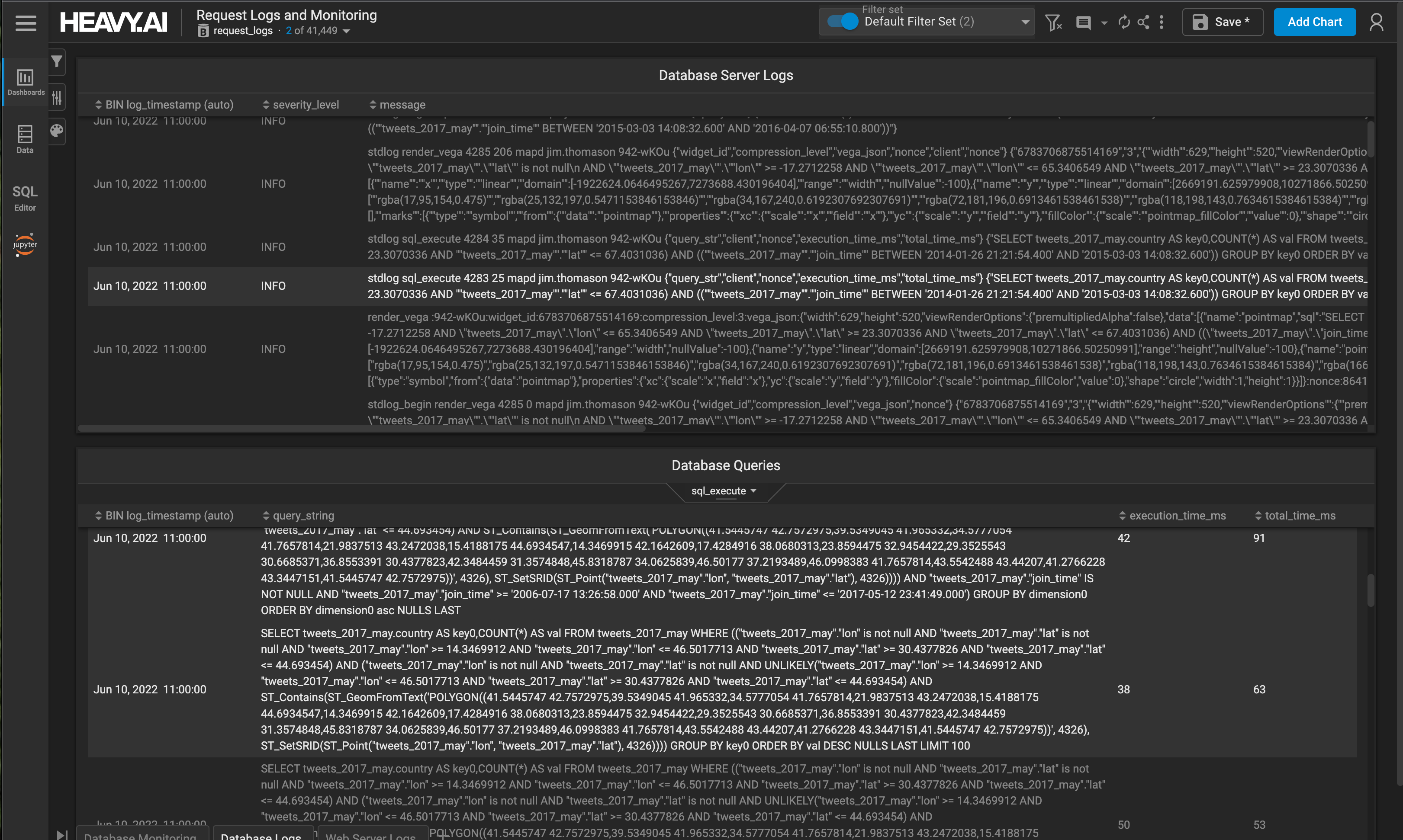Screen dimensions: 1403x840
Task: Open the color palette panel
Action: pyautogui.click(x=57, y=131)
